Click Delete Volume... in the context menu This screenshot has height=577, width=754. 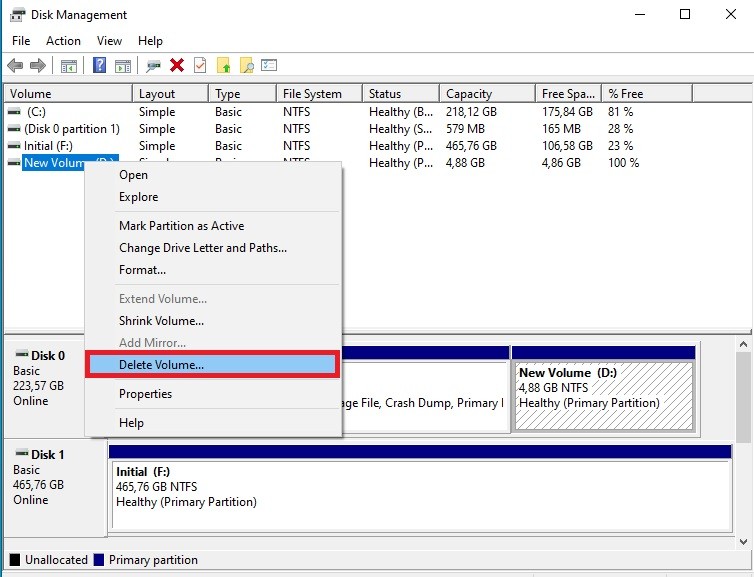click(x=213, y=364)
